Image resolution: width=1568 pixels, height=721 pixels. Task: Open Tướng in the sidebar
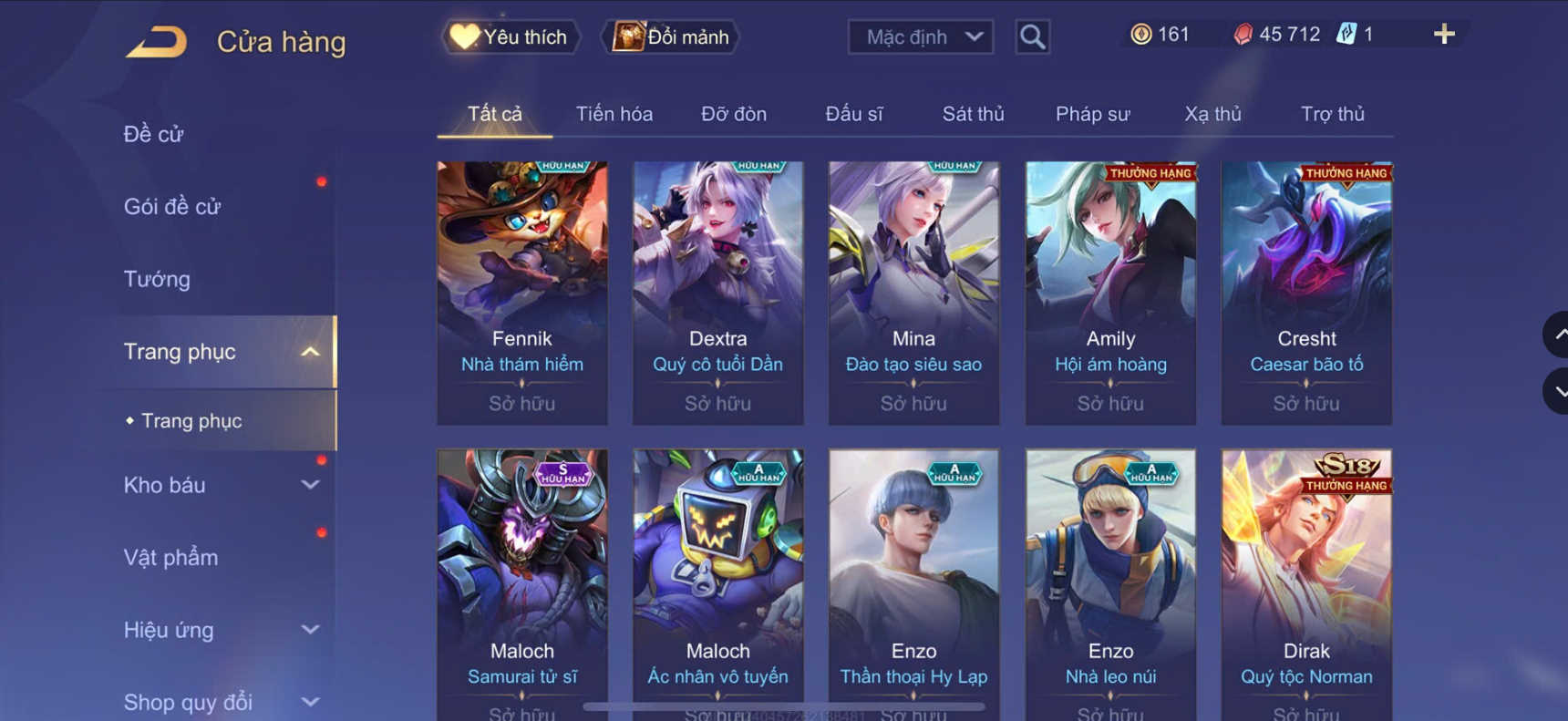[157, 279]
